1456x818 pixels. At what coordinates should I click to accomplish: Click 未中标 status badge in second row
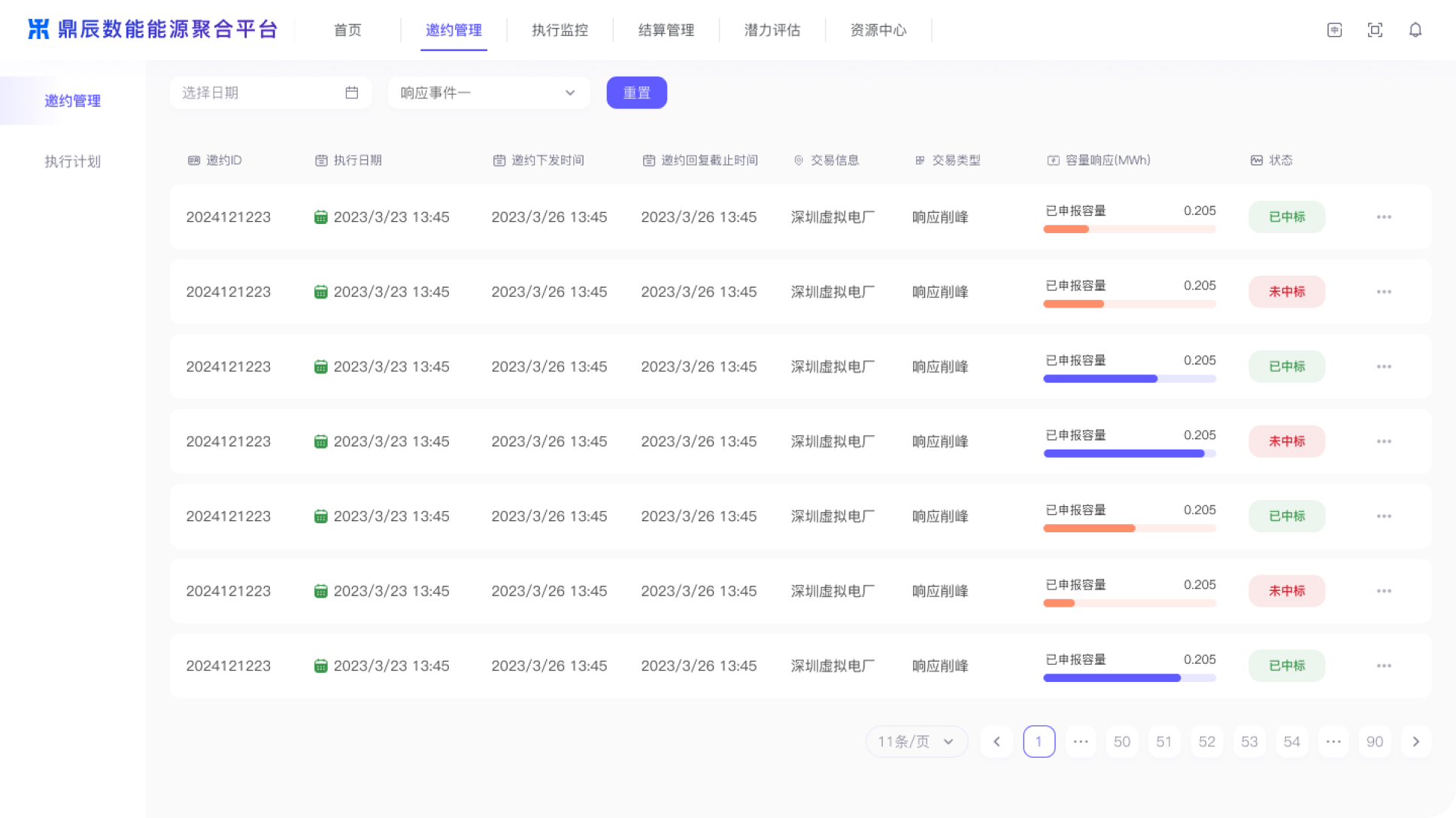(1287, 292)
